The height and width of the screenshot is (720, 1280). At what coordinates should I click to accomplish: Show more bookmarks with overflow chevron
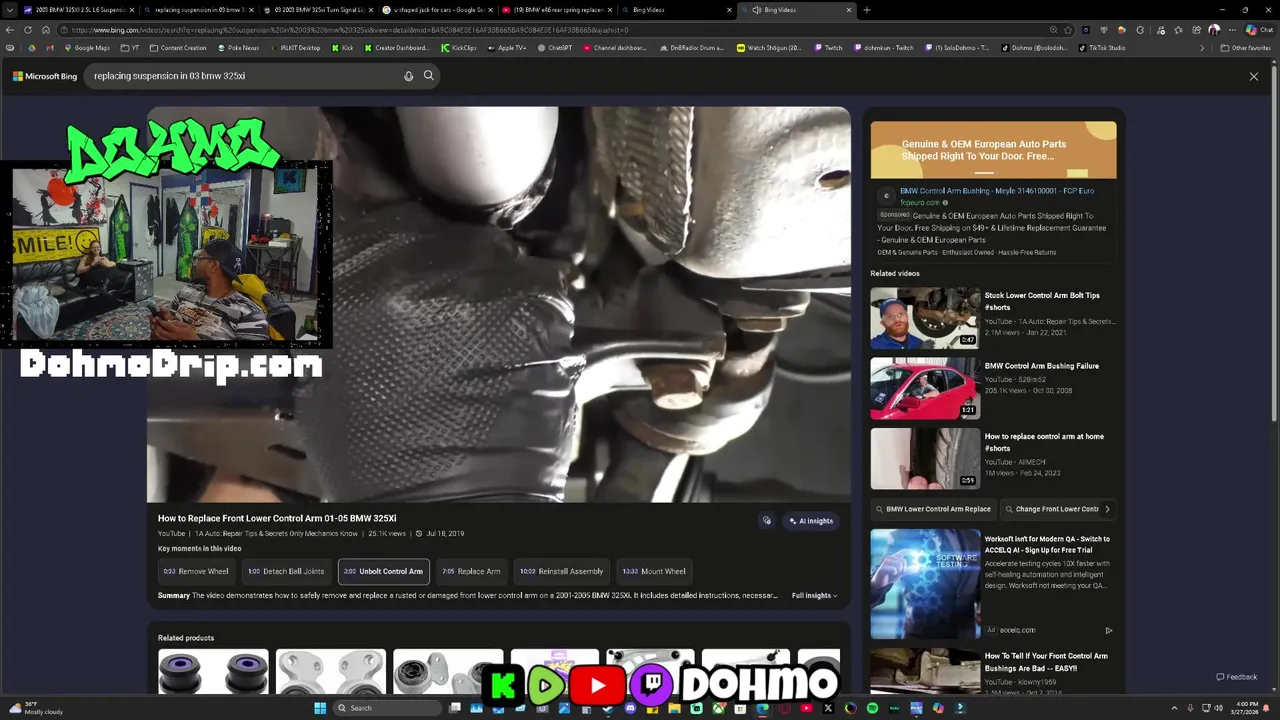coord(1203,48)
